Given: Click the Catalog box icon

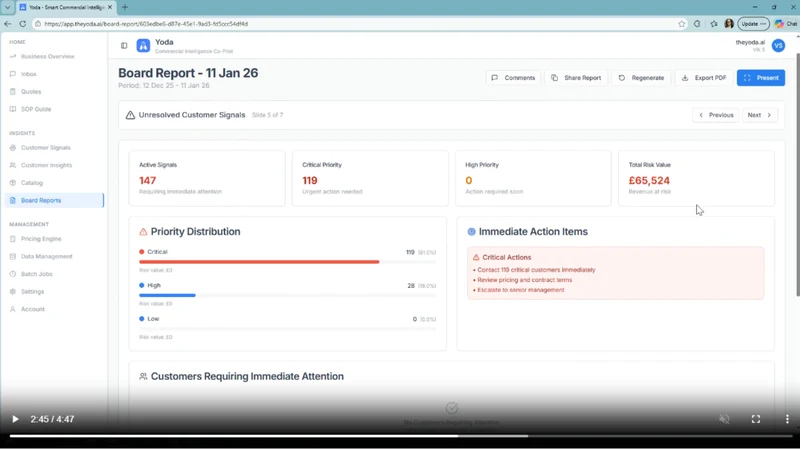Looking at the screenshot, I should pyautogui.click(x=13, y=183).
